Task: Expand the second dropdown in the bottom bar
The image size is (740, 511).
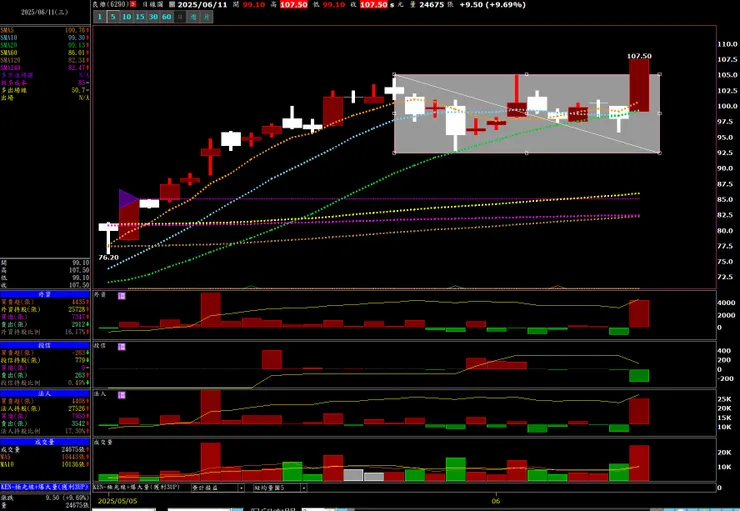Action: coord(280,487)
